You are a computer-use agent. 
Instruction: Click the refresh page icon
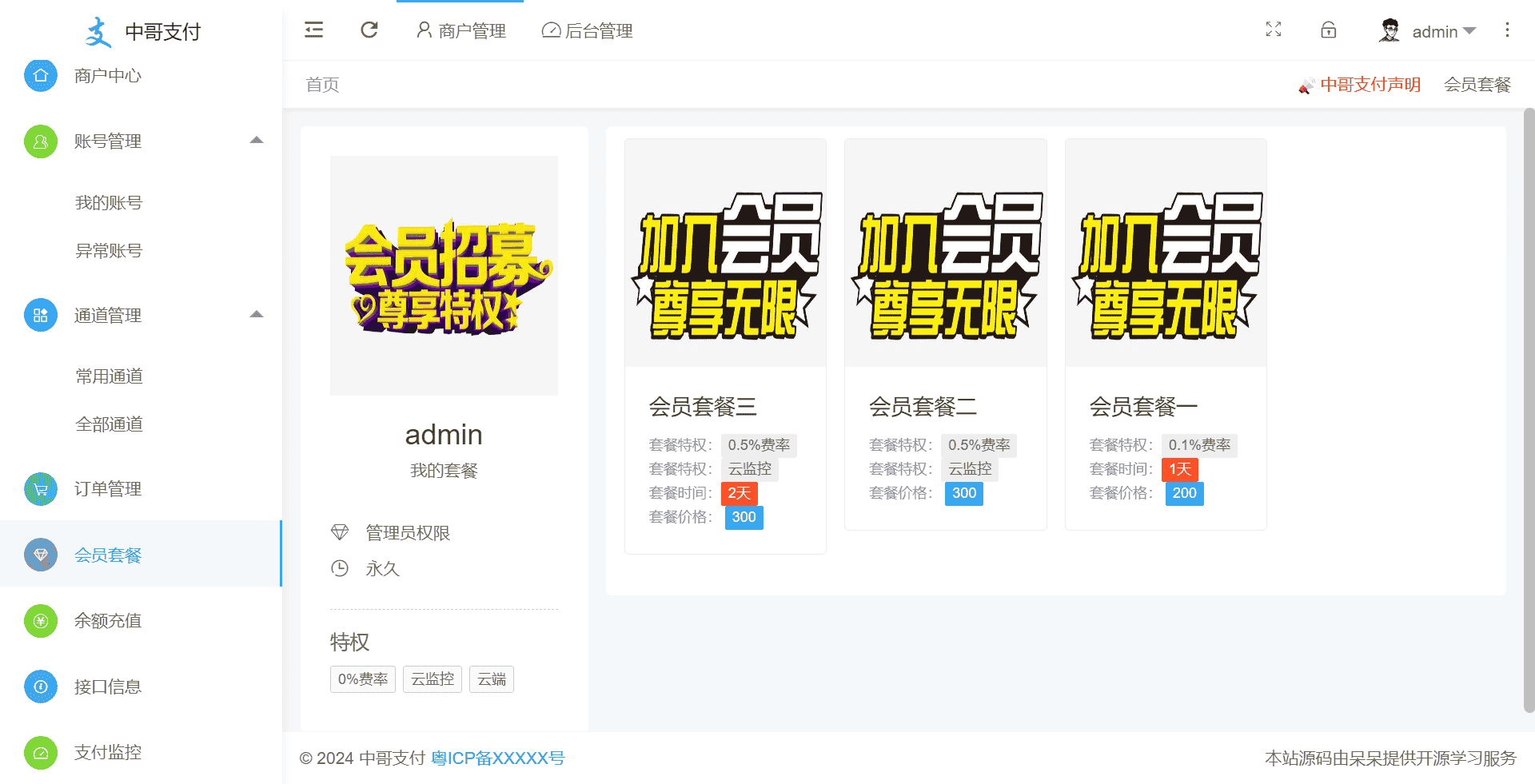[369, 30]
